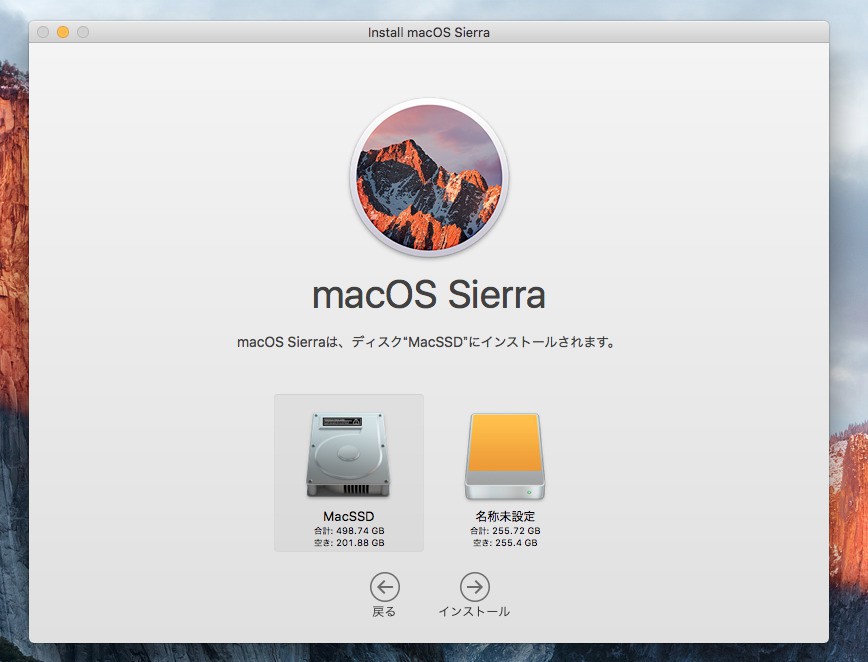The height and width of the screenshot is (662, 868).
Task: Click the MacSSD disk name
Action: (349, 516)
